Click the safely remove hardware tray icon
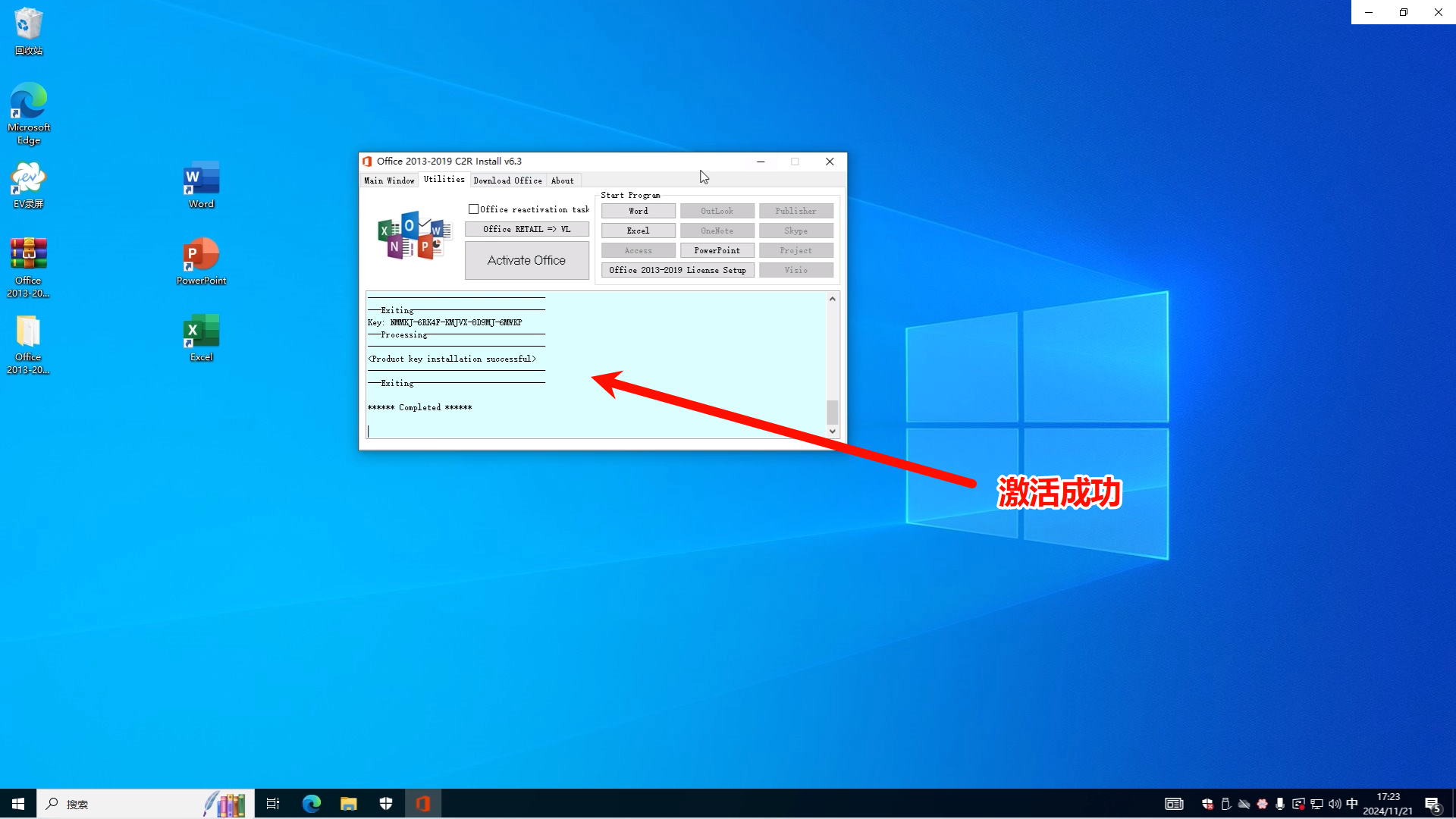 (1225, 804)
